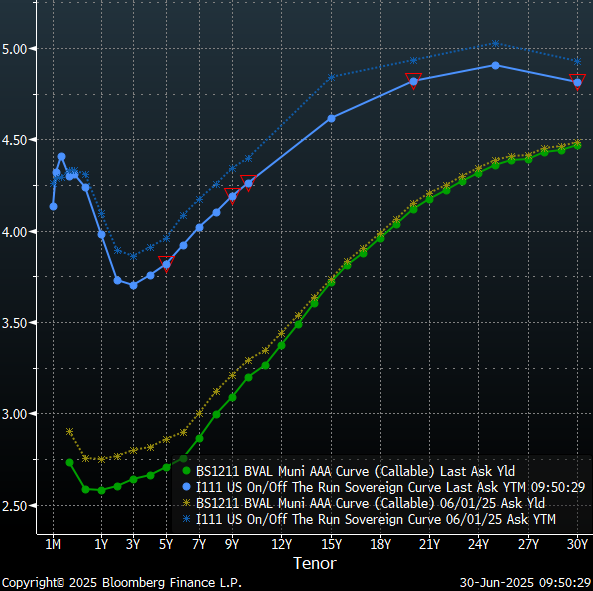
Task: Click the 21Y tenor axis label
Action: tap(430, 544)
